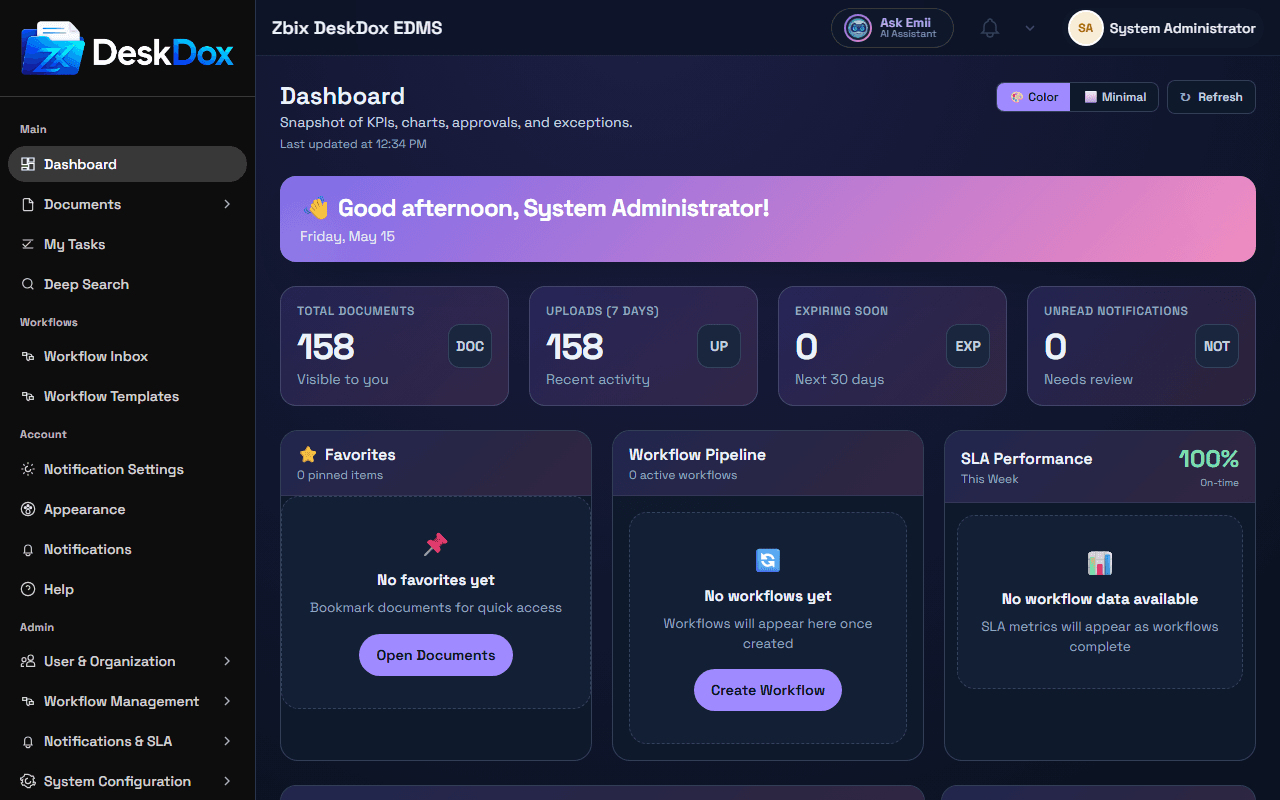The width and height of the screenshot is (1280, 800).
Task: Click the Workflow Inbox icon
Action: [x=28, y=356]
